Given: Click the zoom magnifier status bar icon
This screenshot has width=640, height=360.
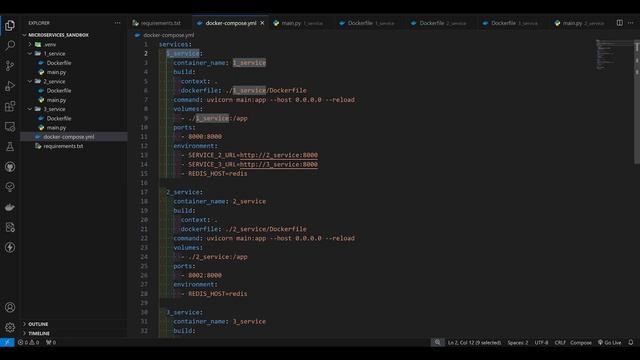Looking at the screenshot, I should tap(438, 342).
